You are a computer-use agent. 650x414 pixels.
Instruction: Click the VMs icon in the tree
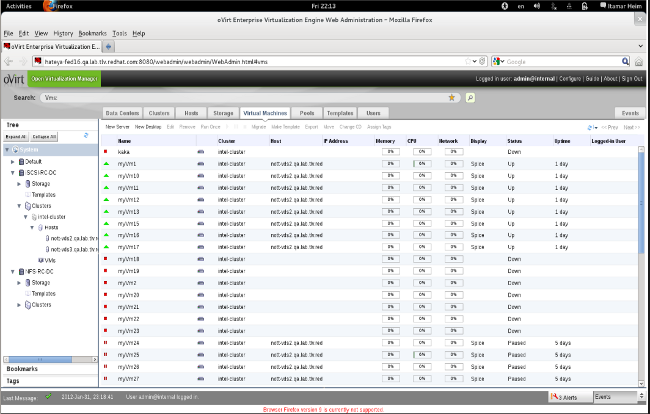click(41, 260)
